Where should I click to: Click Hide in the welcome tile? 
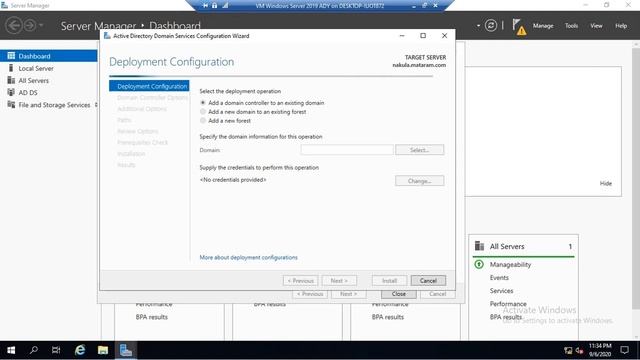pyautogui.click(x=606, y=183)
